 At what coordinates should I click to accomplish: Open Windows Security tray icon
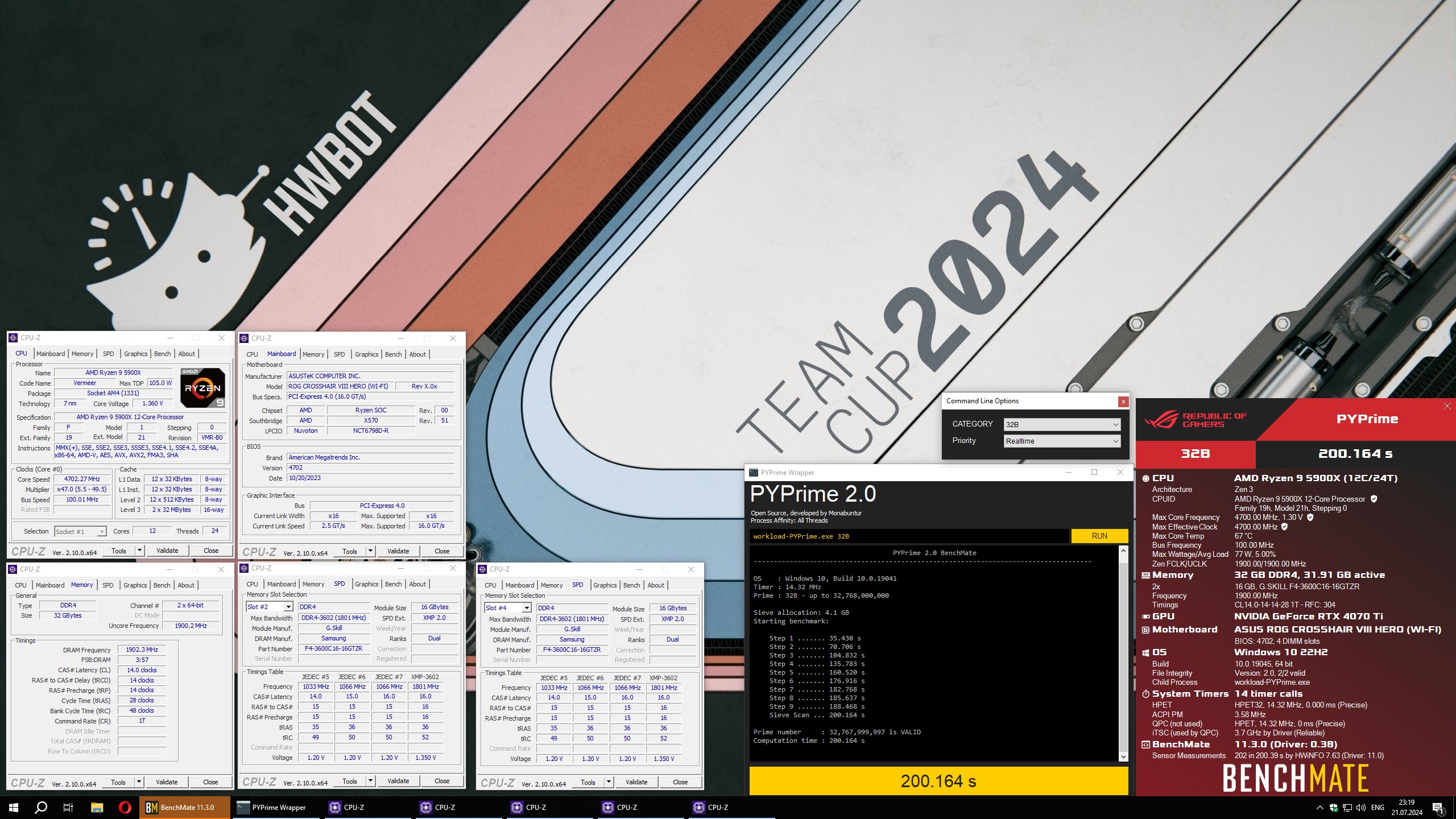1333,808
